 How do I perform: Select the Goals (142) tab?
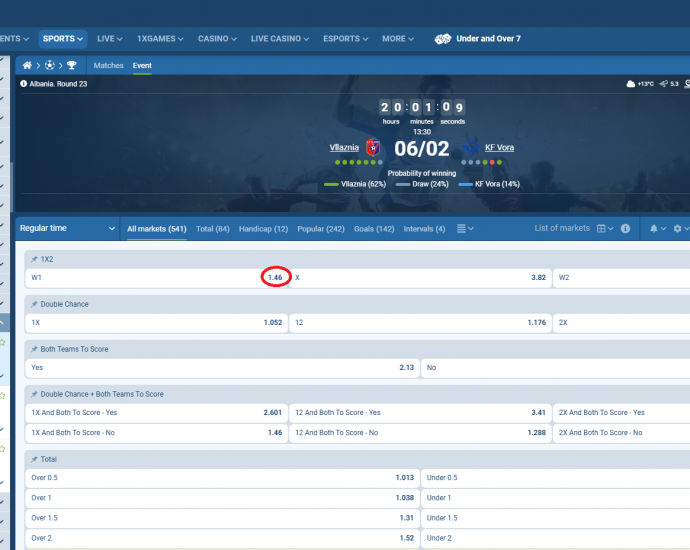pyautogui.click(x=374, y=229)
